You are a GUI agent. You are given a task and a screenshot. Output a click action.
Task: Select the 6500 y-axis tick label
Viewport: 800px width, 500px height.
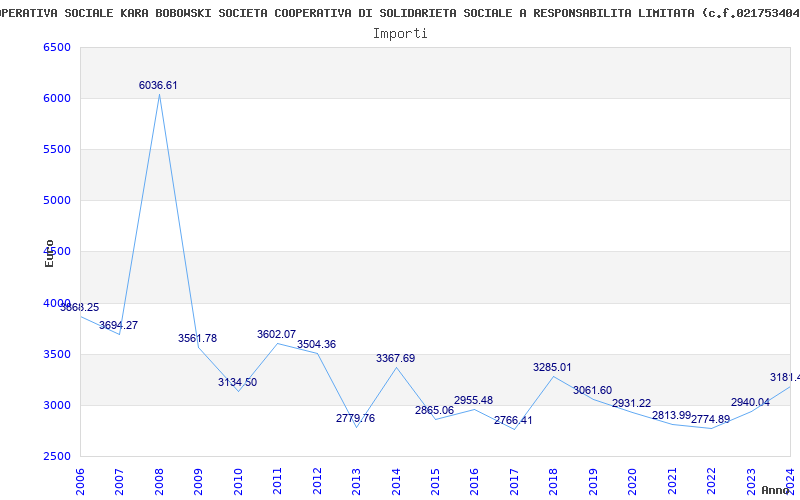[x=57, y=47]
